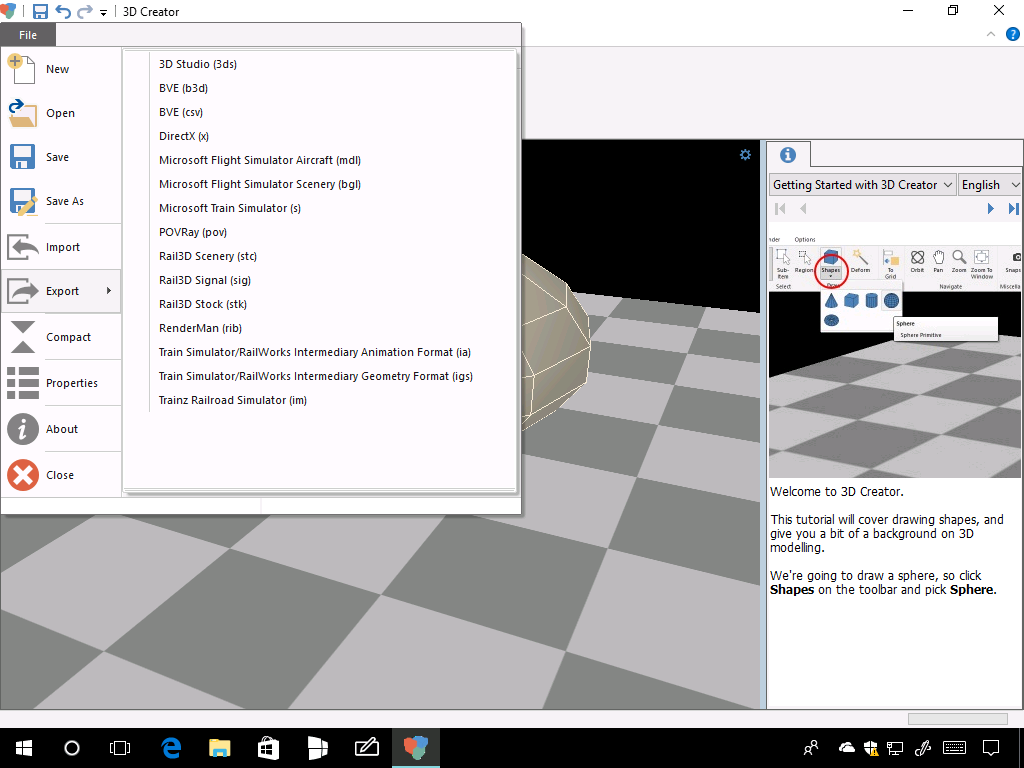Choose Save As in the File menu
The height and width of the screenshot is (768, 1024).
tap(61, 201)
